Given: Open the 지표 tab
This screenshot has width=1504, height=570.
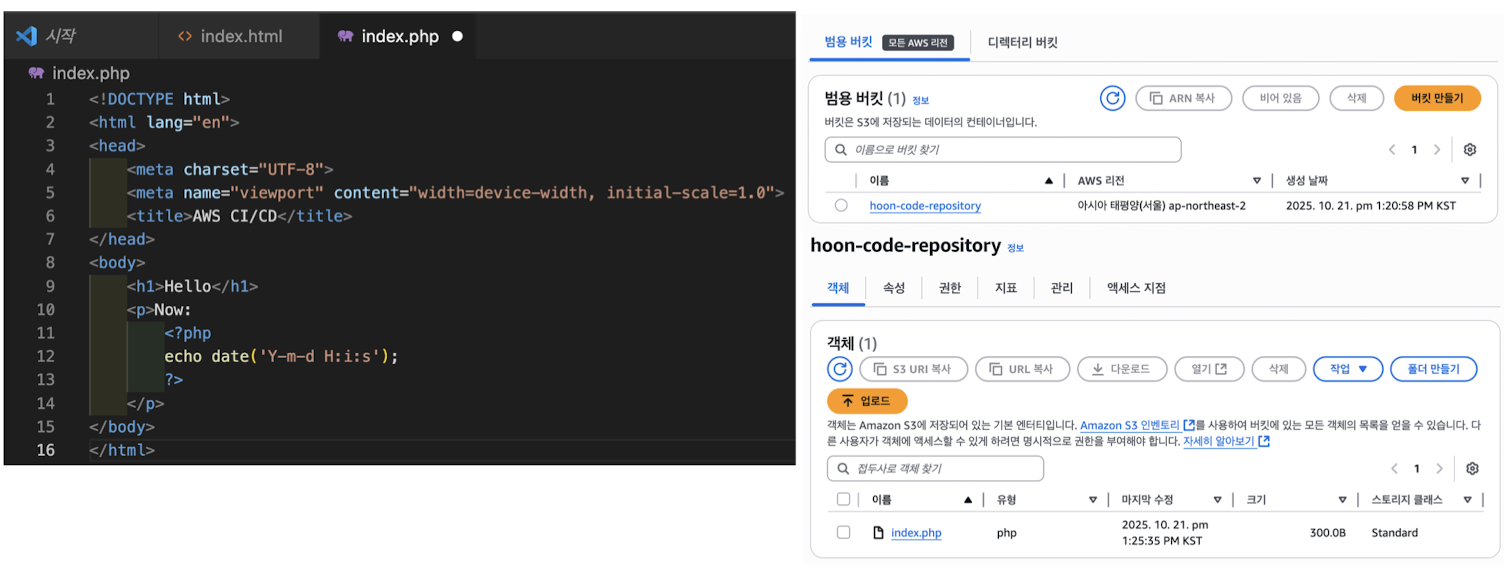Looking at the screenshot, I should [x=1006, y=288].
